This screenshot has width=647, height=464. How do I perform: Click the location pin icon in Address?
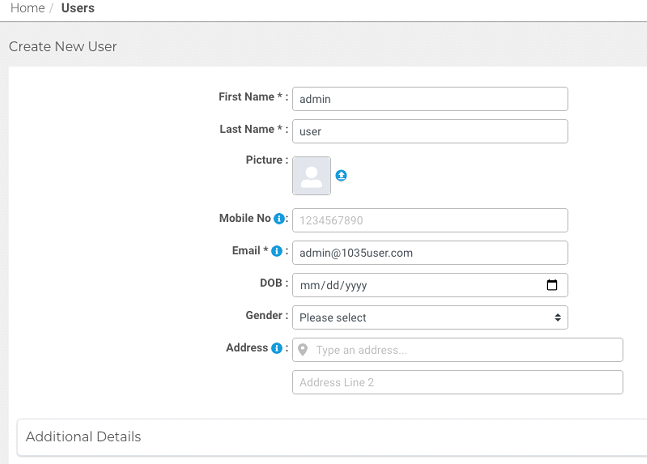[x=303, y=350]
